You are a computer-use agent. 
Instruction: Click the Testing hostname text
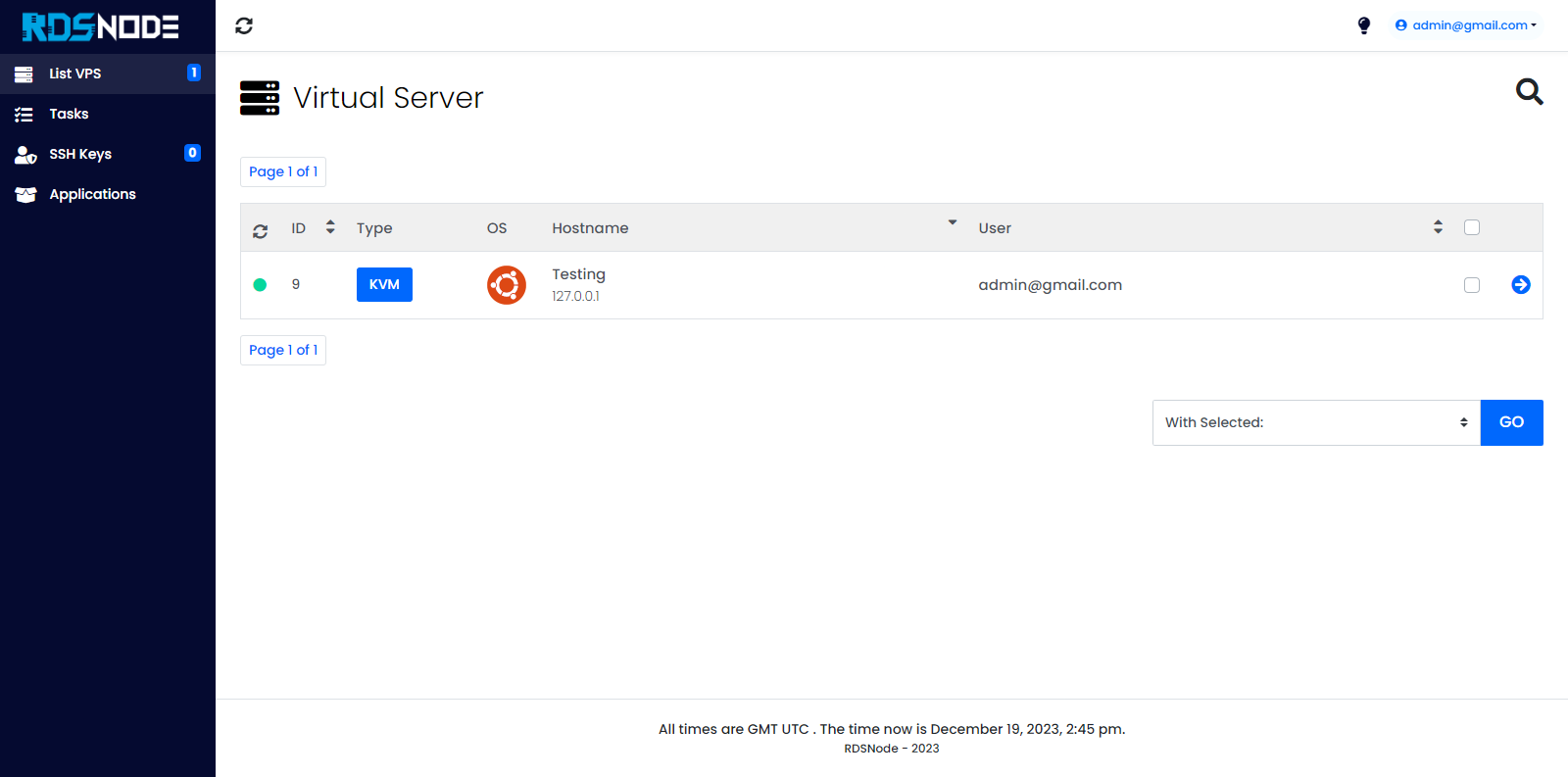pos(578,274)
